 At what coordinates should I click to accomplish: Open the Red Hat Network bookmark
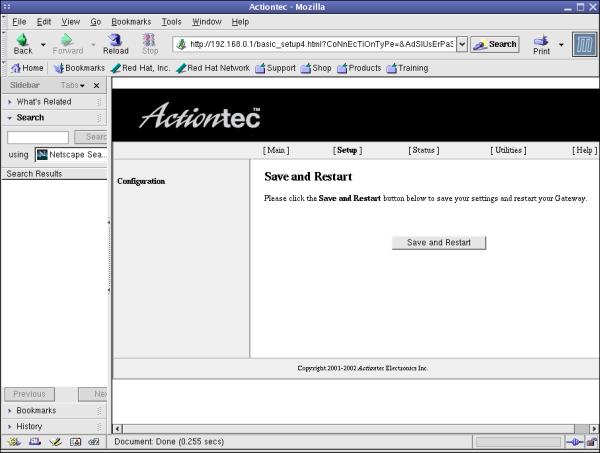click(213, 68)
